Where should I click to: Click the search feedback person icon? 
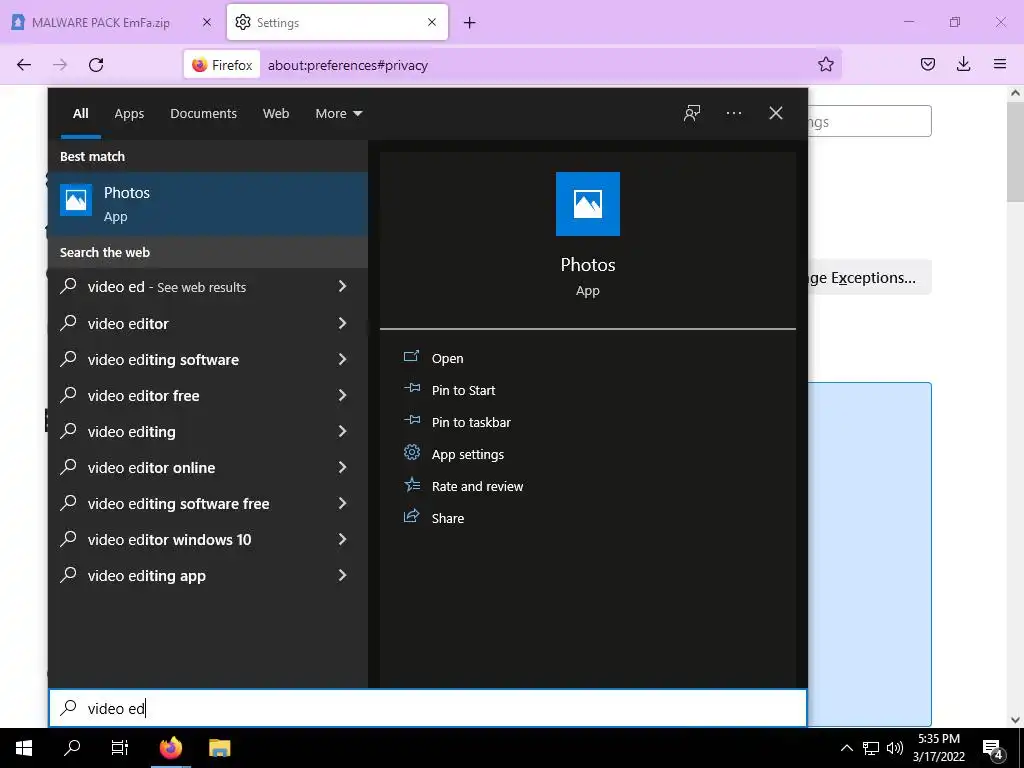[692, 113]
